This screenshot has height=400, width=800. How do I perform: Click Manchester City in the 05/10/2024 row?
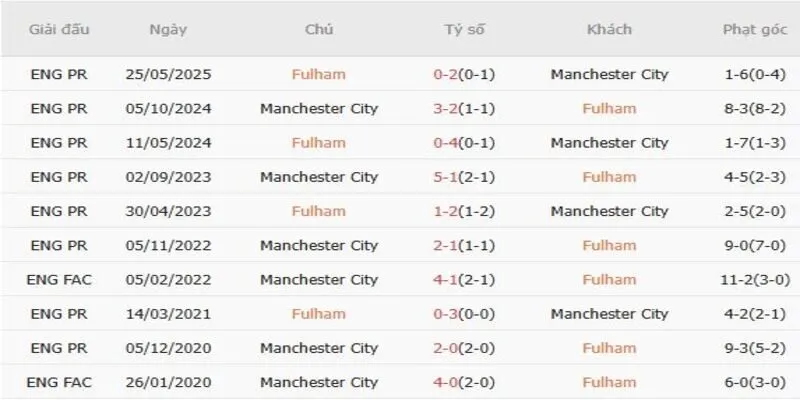tap(318, 108)
